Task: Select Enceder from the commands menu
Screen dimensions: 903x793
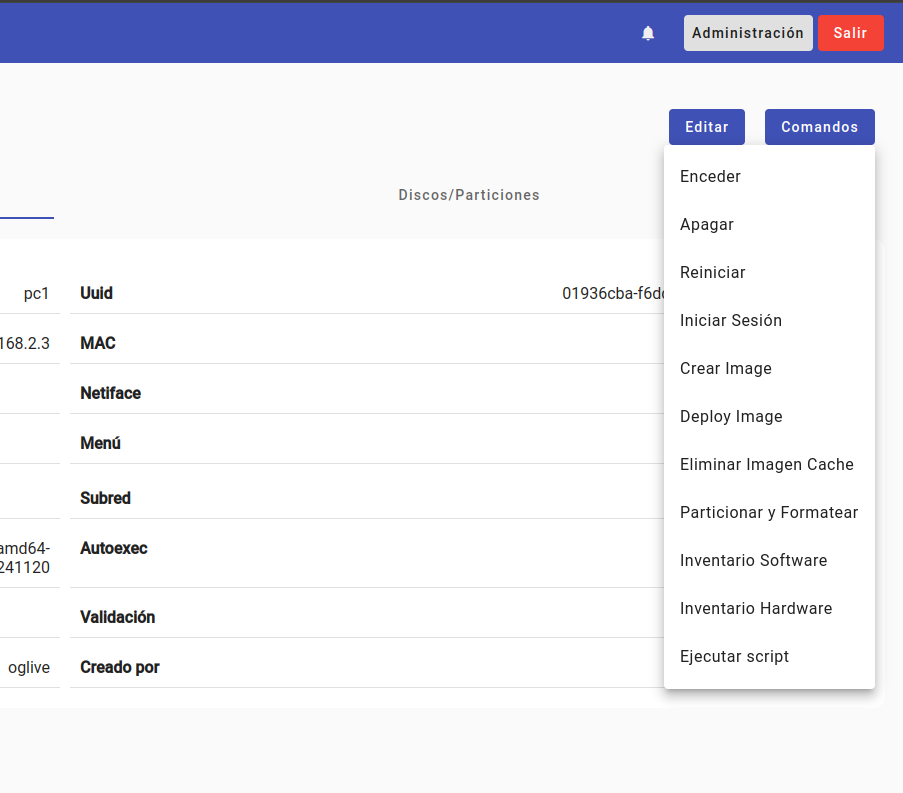Action: coord(710,177)
